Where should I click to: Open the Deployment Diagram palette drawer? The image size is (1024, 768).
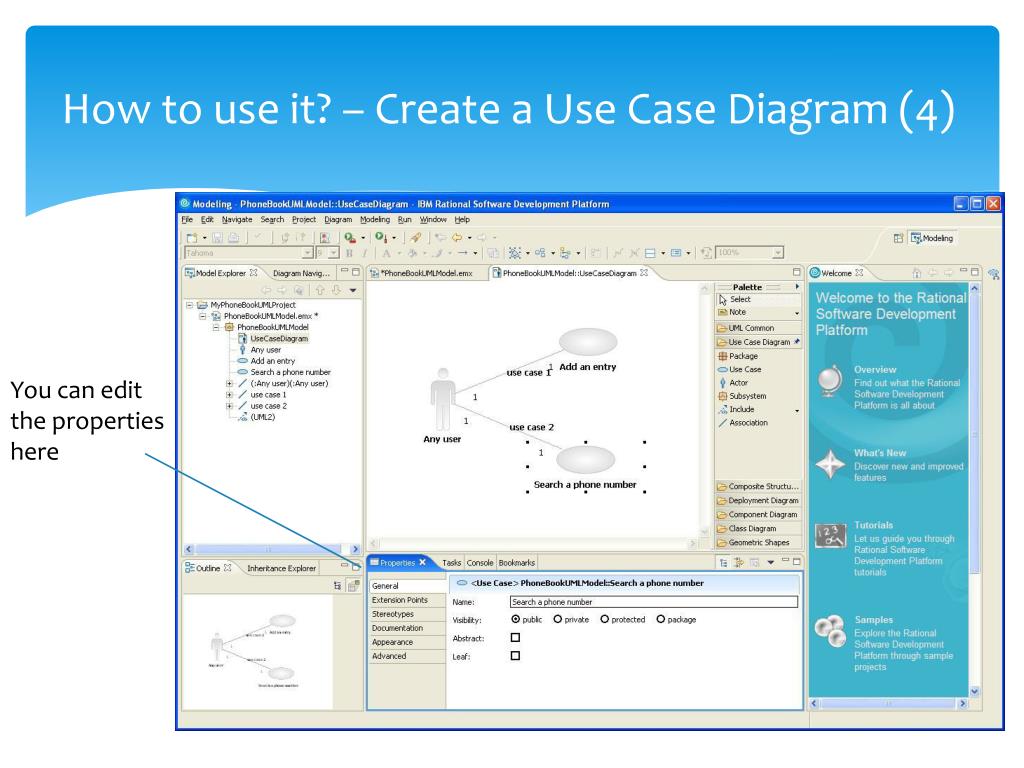point(758,501)
